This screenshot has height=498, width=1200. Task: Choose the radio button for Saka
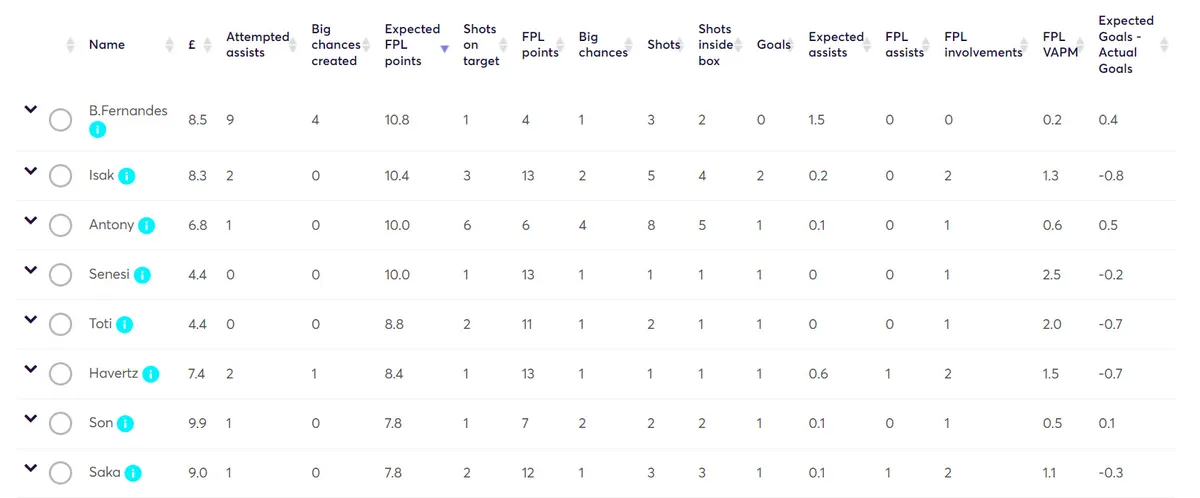coord(60,473)
